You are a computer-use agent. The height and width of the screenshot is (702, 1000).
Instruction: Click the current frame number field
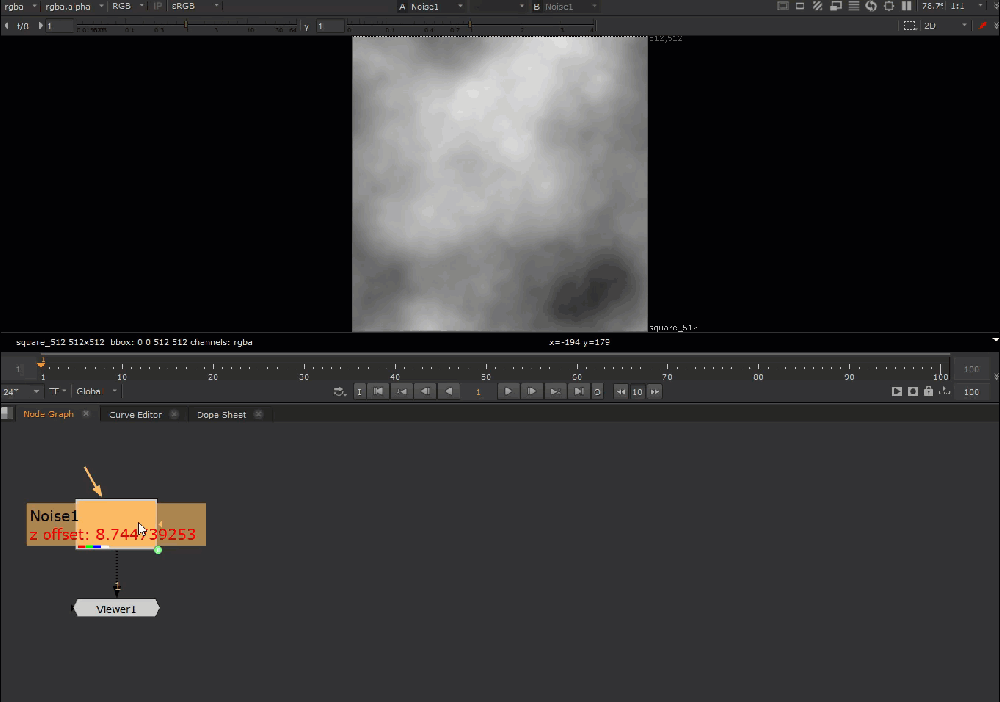coord(478,391)
